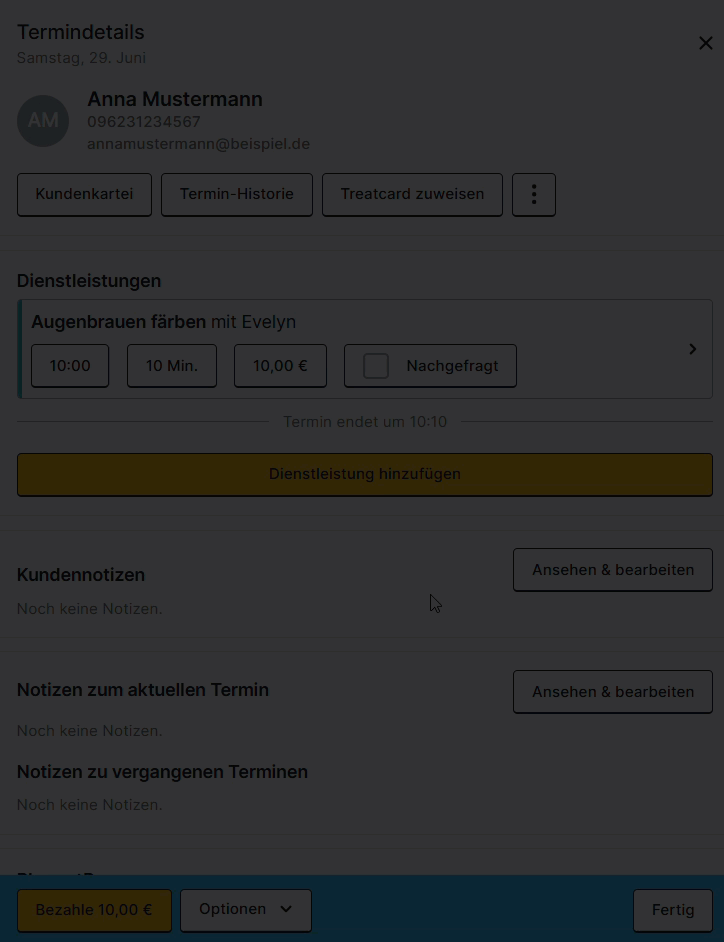Viewport: 724px width, 942px height.
Task: Click the AM customer avatar
Action: pos(43,121)
